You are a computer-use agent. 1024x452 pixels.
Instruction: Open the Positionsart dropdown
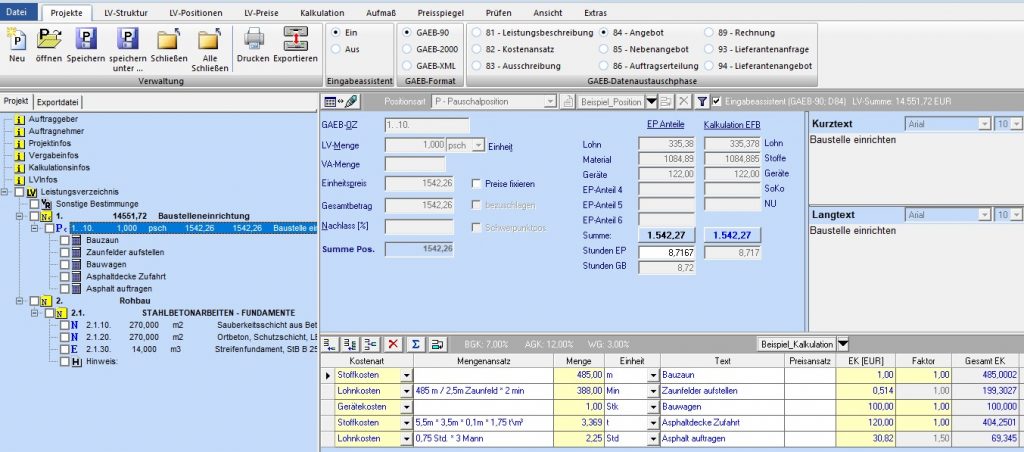(x=551, y=101)
